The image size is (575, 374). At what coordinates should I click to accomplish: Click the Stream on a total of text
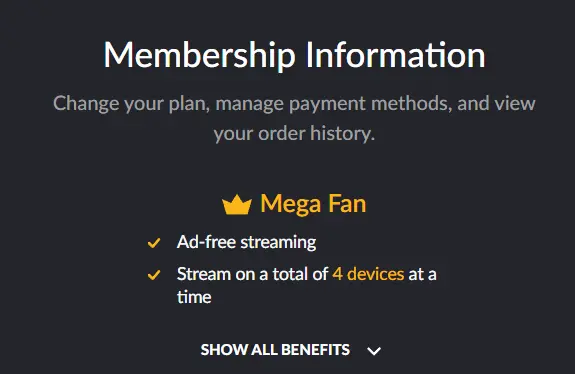252,274
